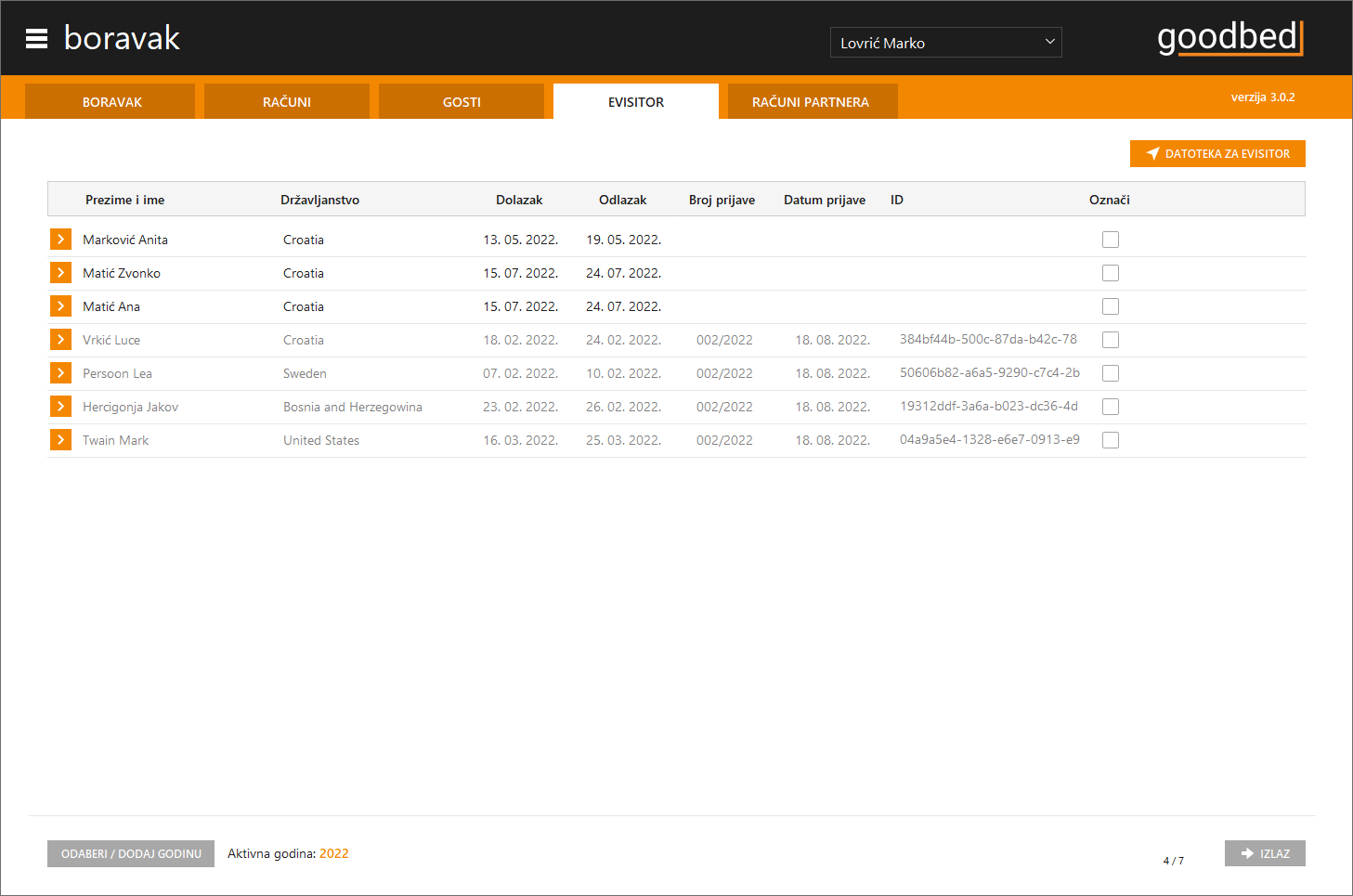Viewport: 1353px width, 896px height.
Task: Click ID 19312ddf-3a6a-b023-dc36-4d
Action: click(989, 406)
